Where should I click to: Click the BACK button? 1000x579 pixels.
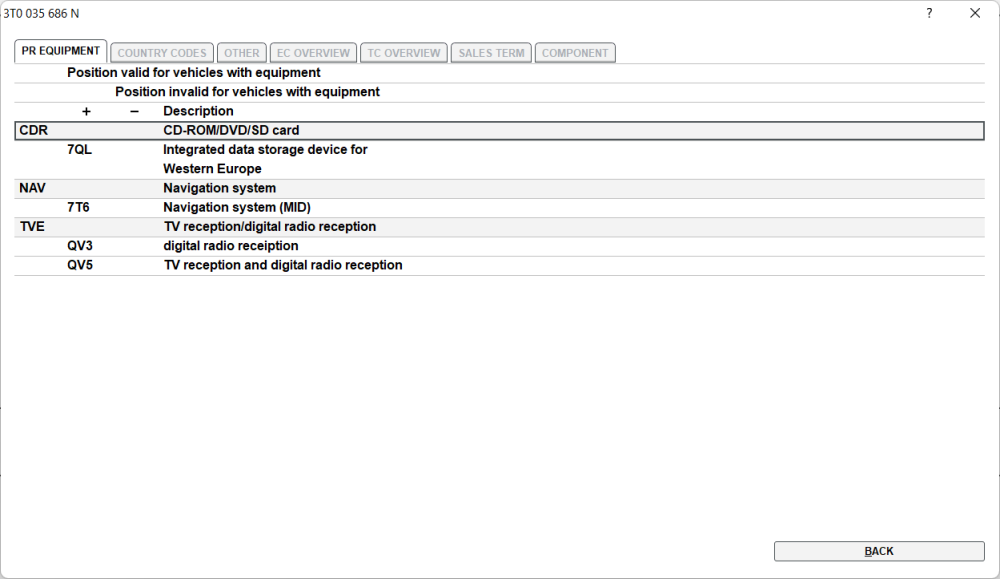click(879, 551)
